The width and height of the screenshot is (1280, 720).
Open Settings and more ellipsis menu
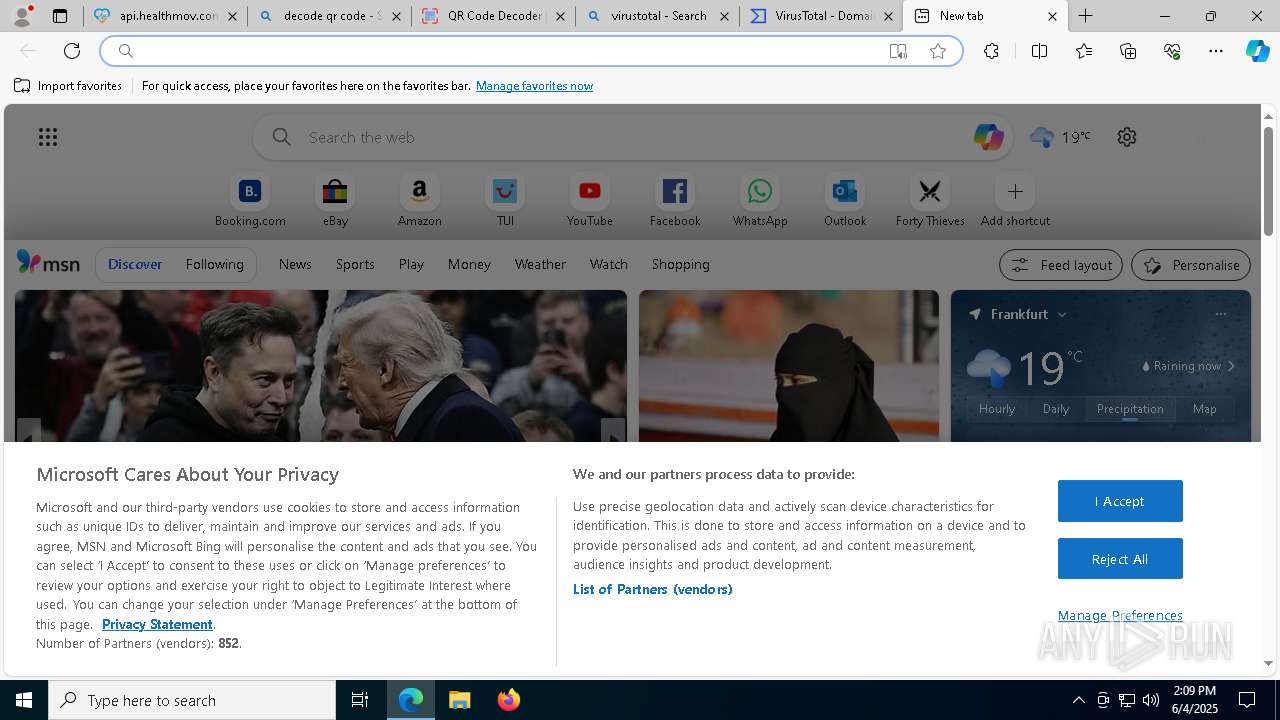coord(1216,51)
